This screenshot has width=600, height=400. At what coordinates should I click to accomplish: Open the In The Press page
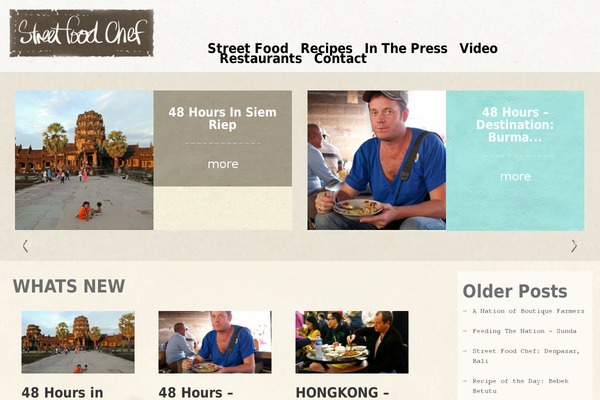point(406,48)
